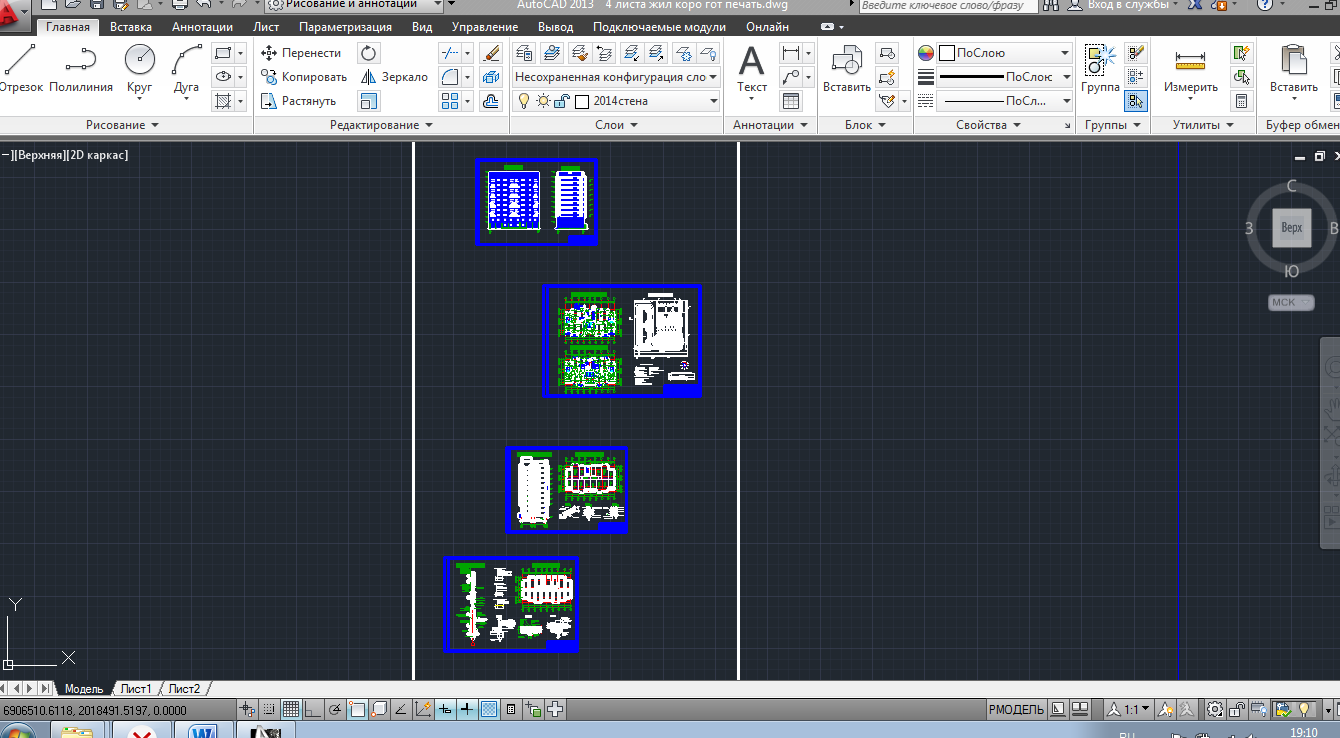This screenshot has width=1340, height=738.
Task: Click the Вставить block insert icon
Action: coord(846,70)
